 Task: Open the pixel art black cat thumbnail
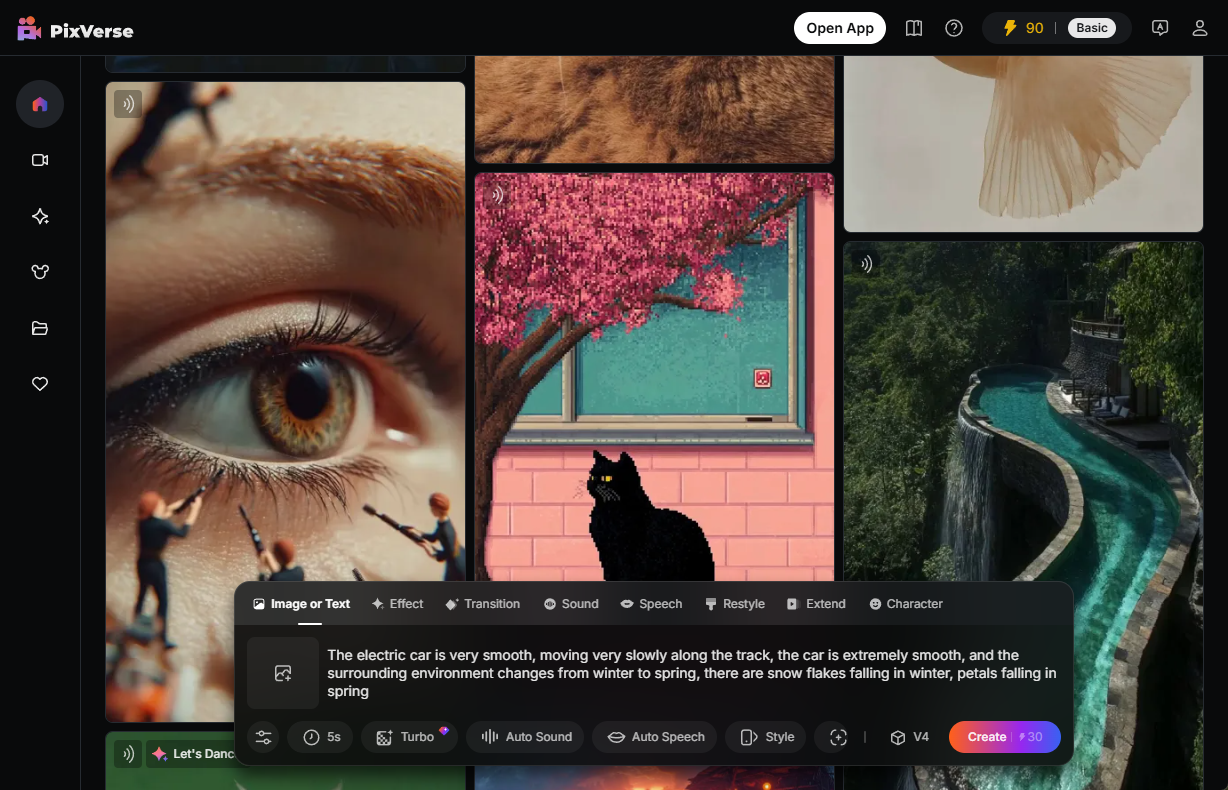tap(654, 375)
